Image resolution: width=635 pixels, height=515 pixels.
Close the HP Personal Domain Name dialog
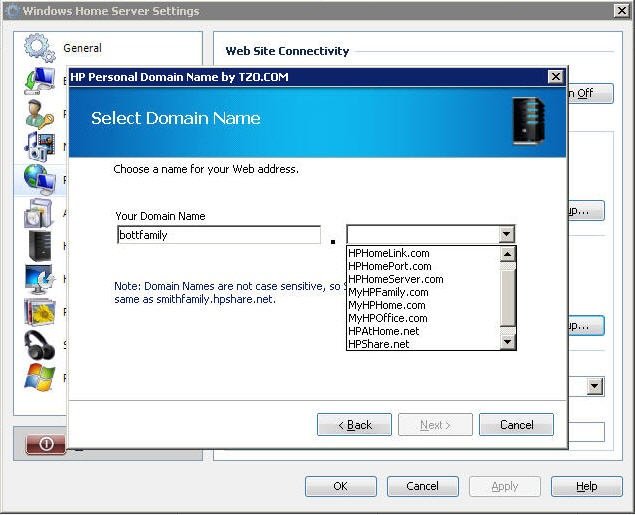[x=556, y=77]
